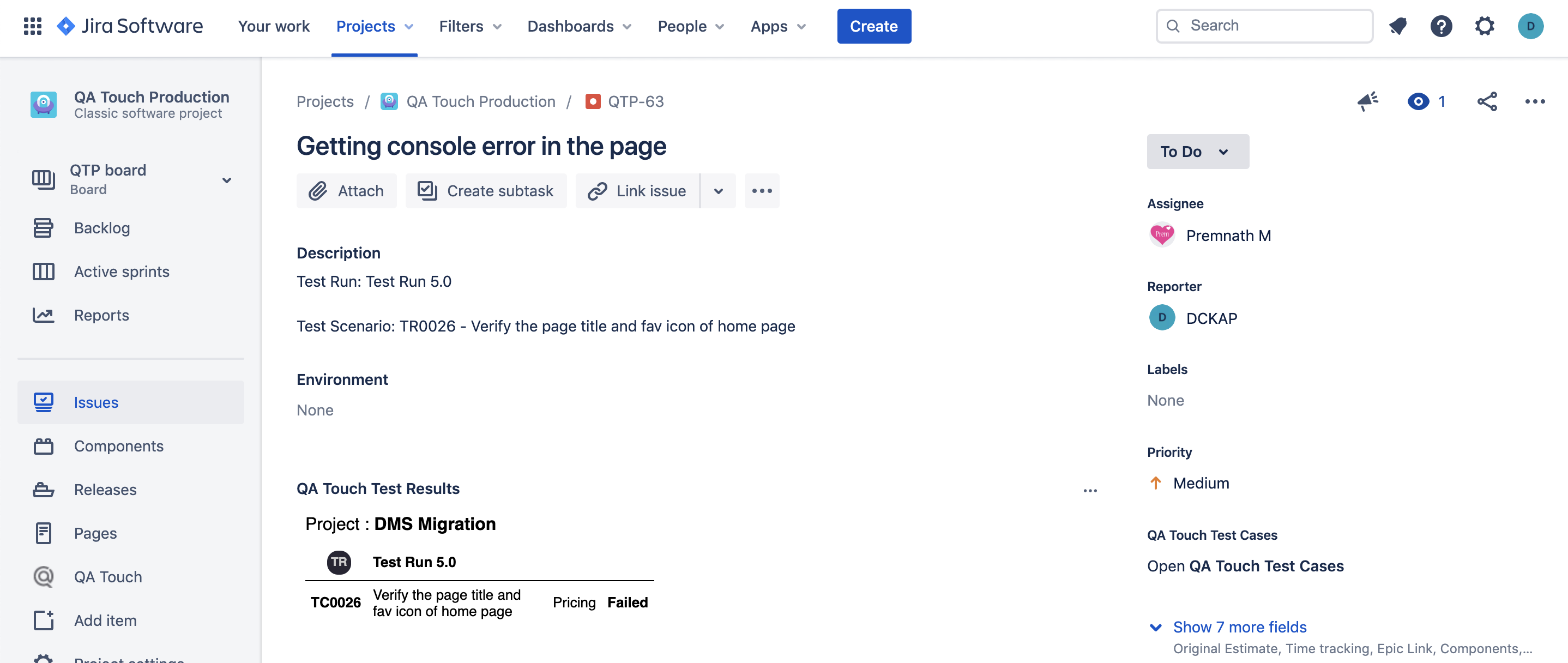Screen dimensions: 1568x663
Task: Click the give feedback megaphone icon
Action: 1368,101
